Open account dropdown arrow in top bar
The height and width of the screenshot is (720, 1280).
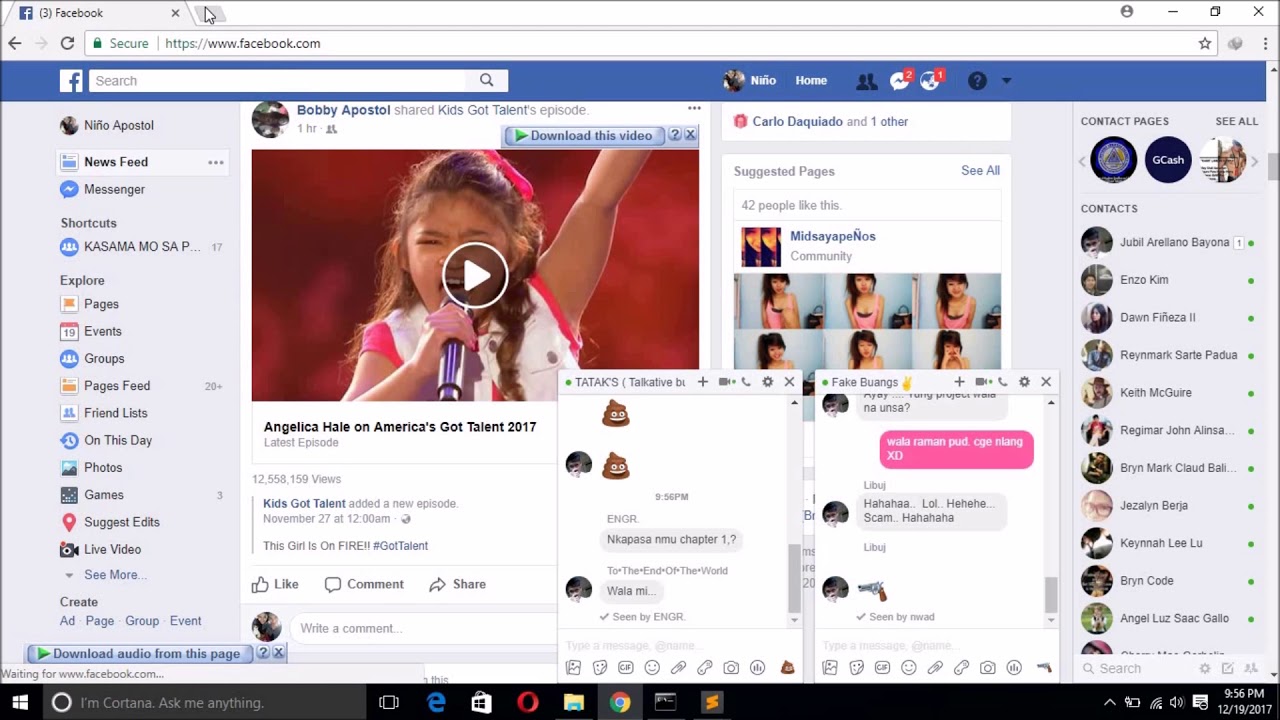(x=1007, y=81)
